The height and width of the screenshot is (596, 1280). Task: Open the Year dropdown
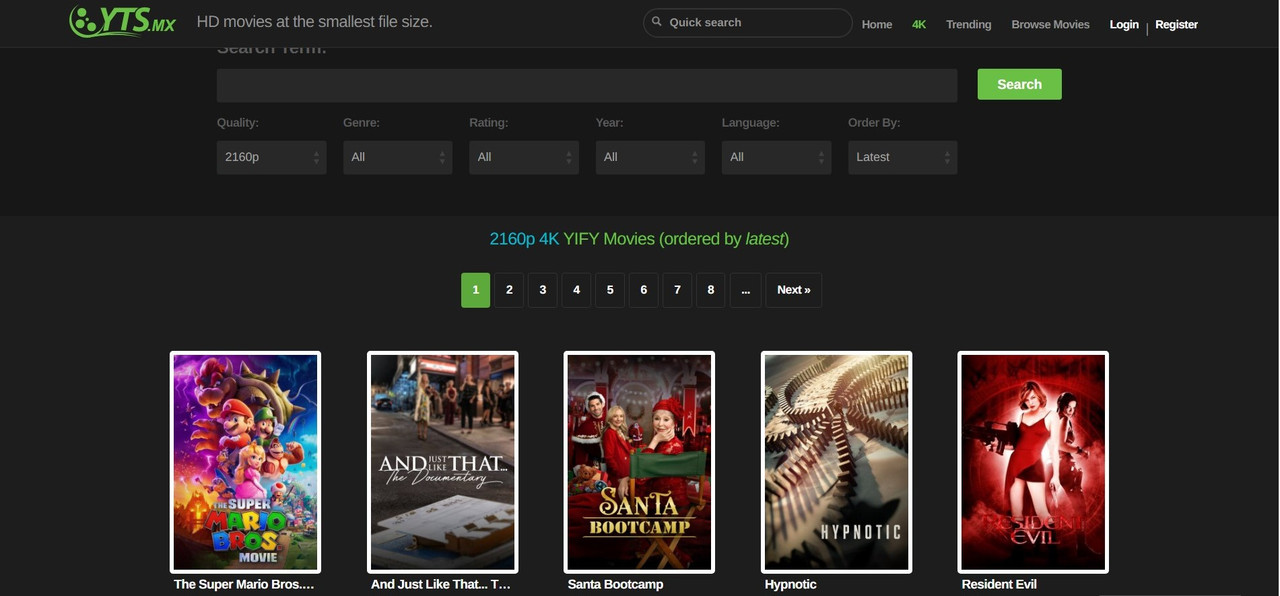point(650,157)
